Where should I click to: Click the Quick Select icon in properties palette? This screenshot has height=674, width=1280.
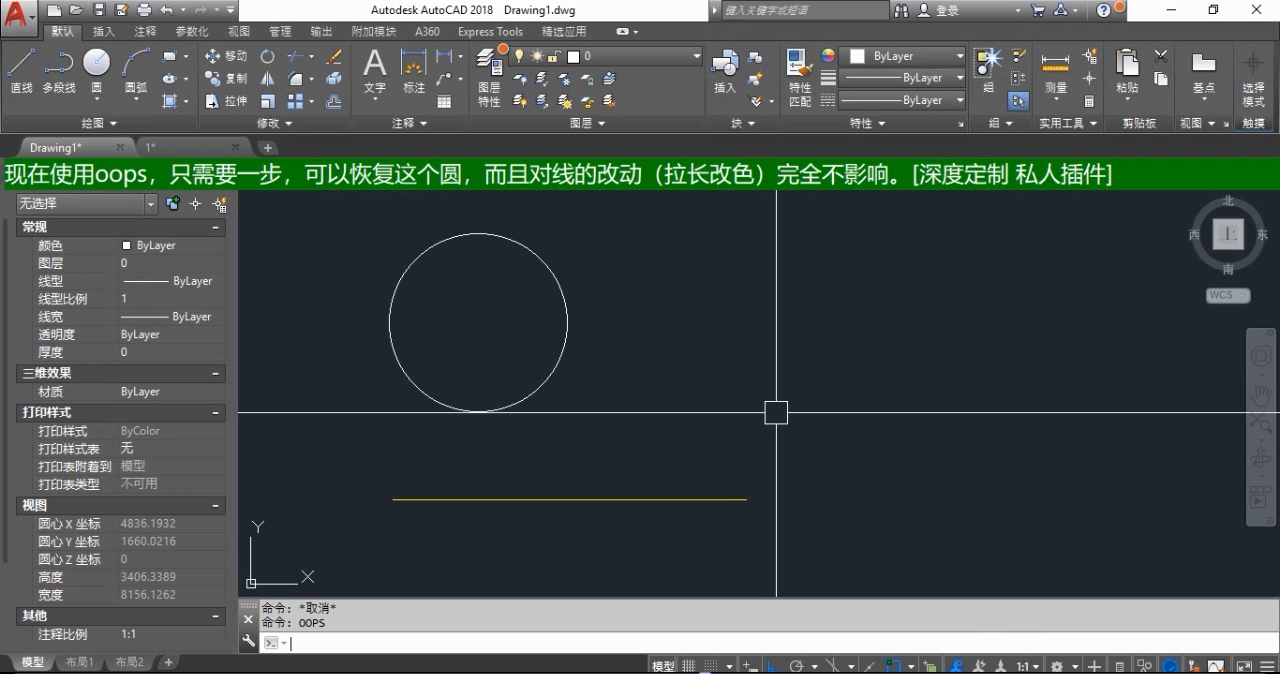pos(220,204)
